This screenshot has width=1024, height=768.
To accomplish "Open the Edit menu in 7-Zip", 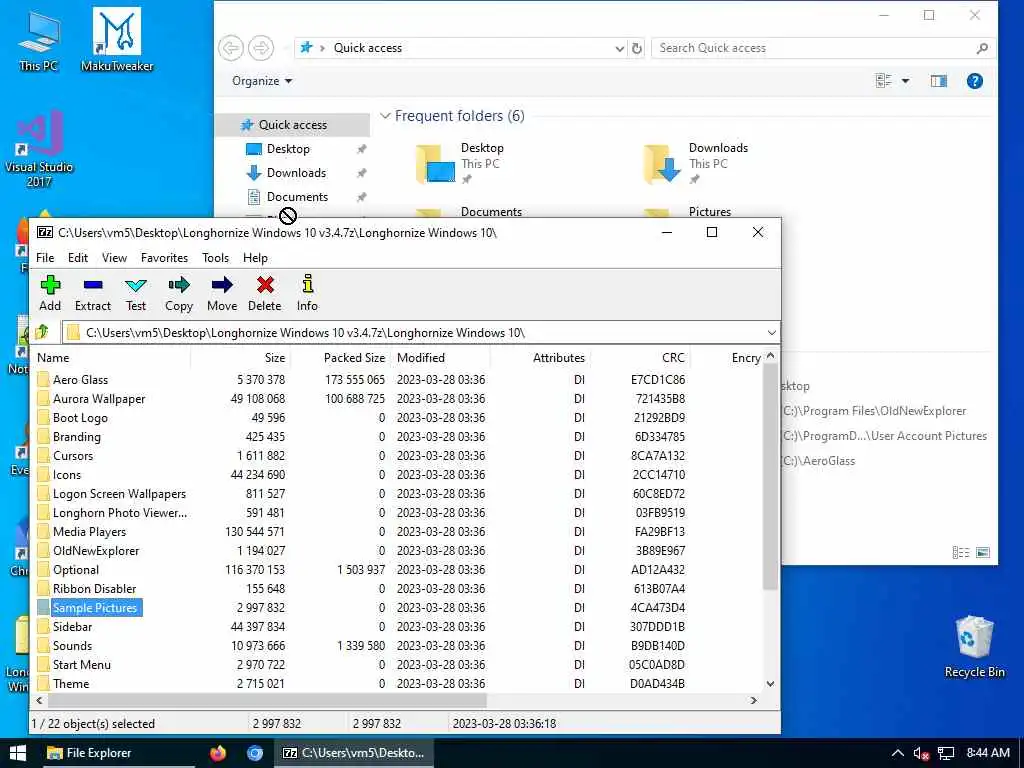I will (x=78, y=258).
